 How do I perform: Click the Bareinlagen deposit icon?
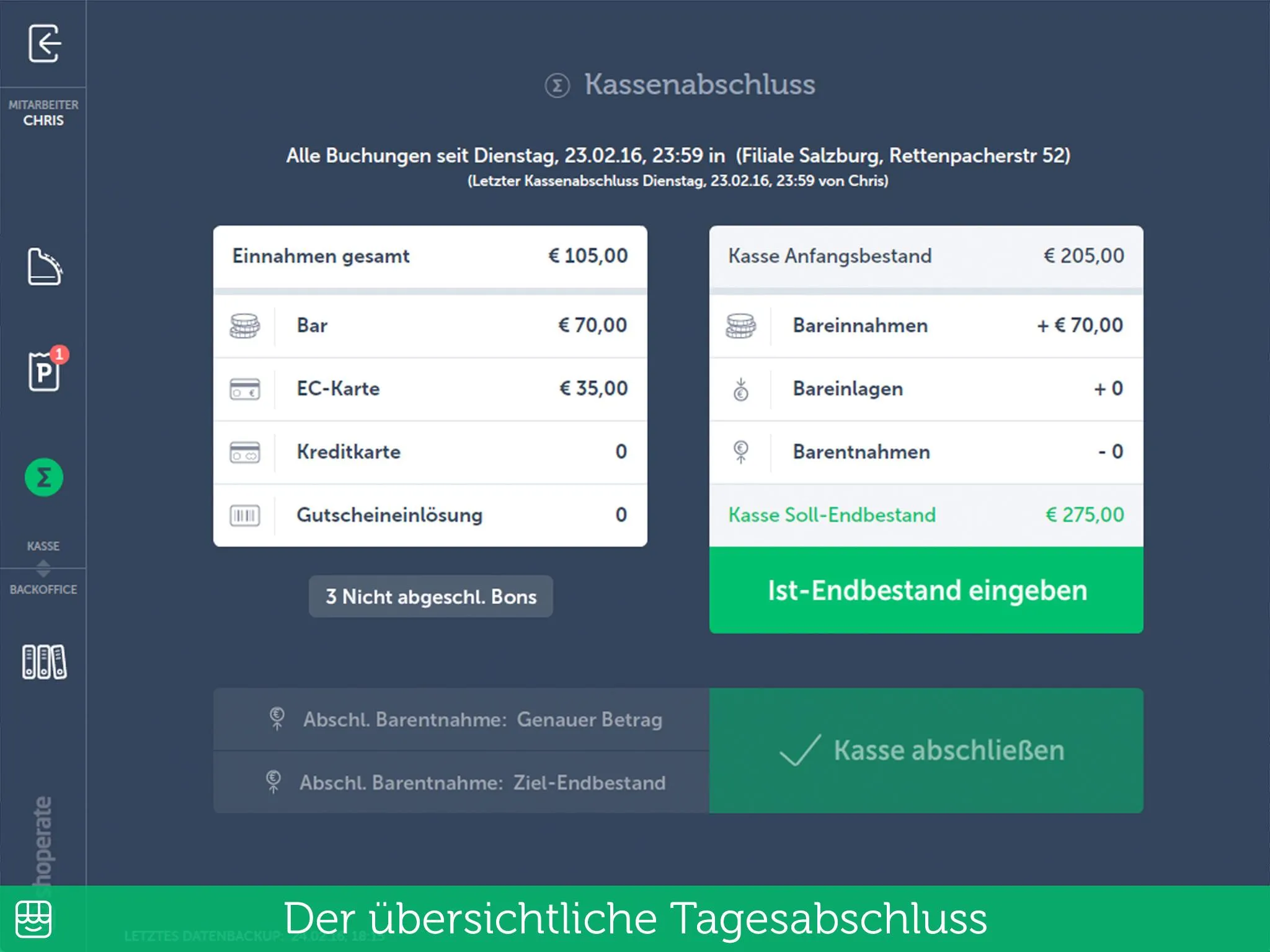click(x=741, y=389)
